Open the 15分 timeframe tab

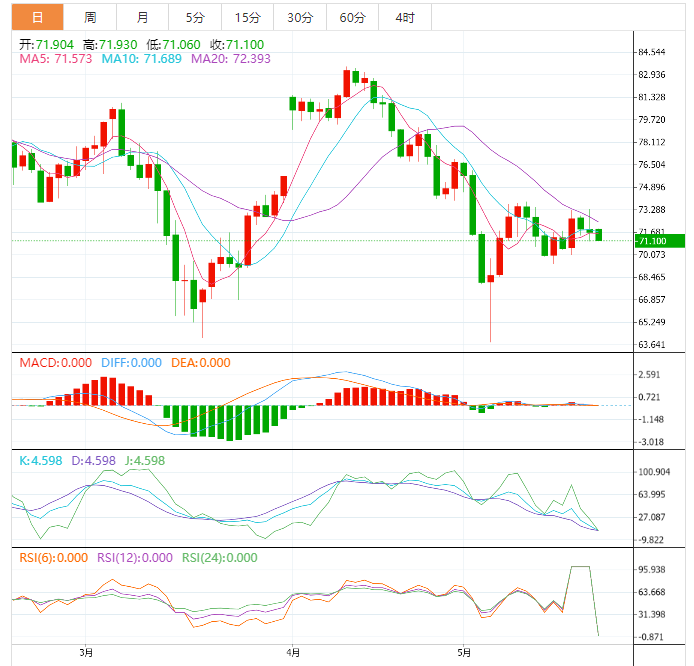247,17
